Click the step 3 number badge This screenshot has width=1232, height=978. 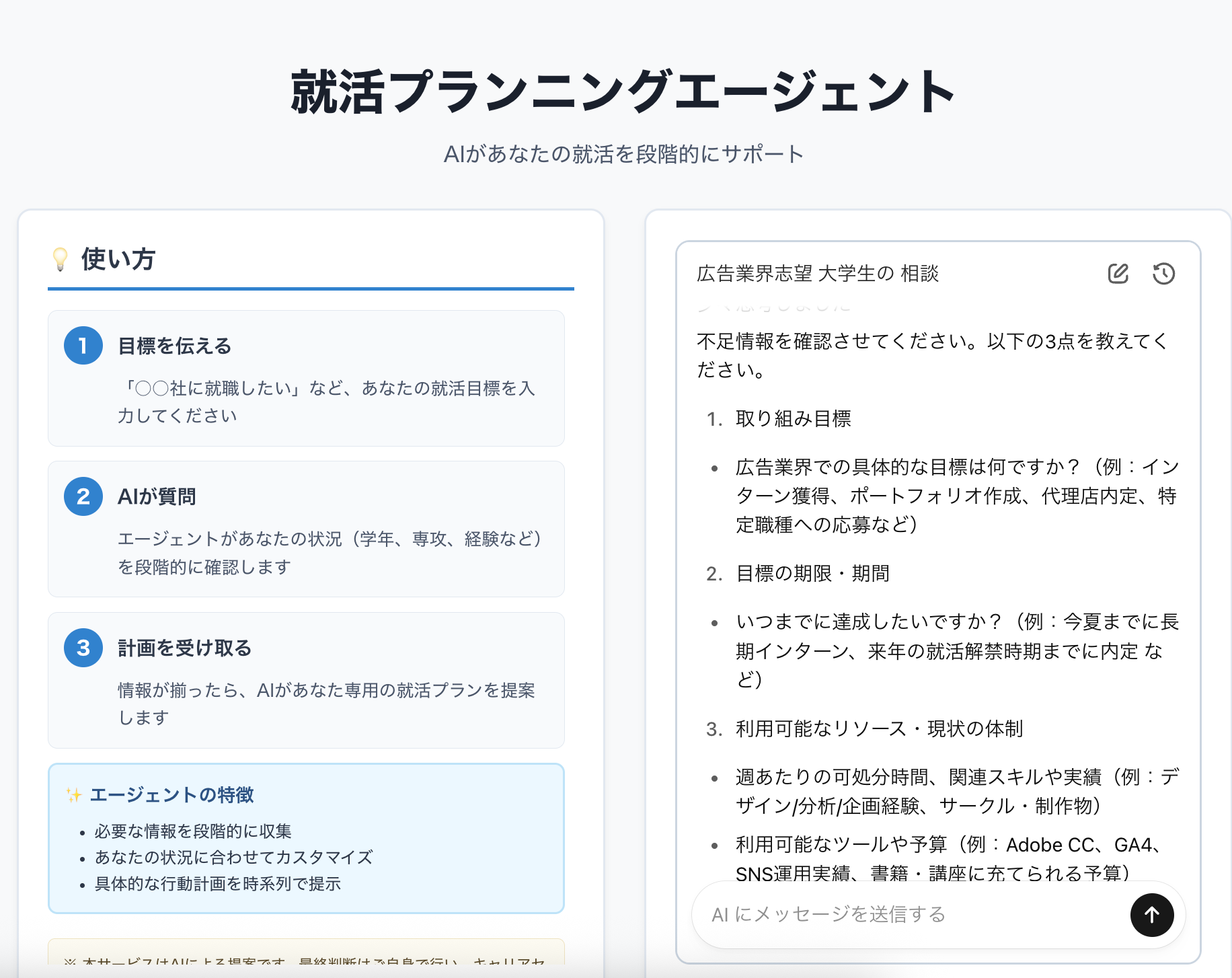tap(83, 648)
